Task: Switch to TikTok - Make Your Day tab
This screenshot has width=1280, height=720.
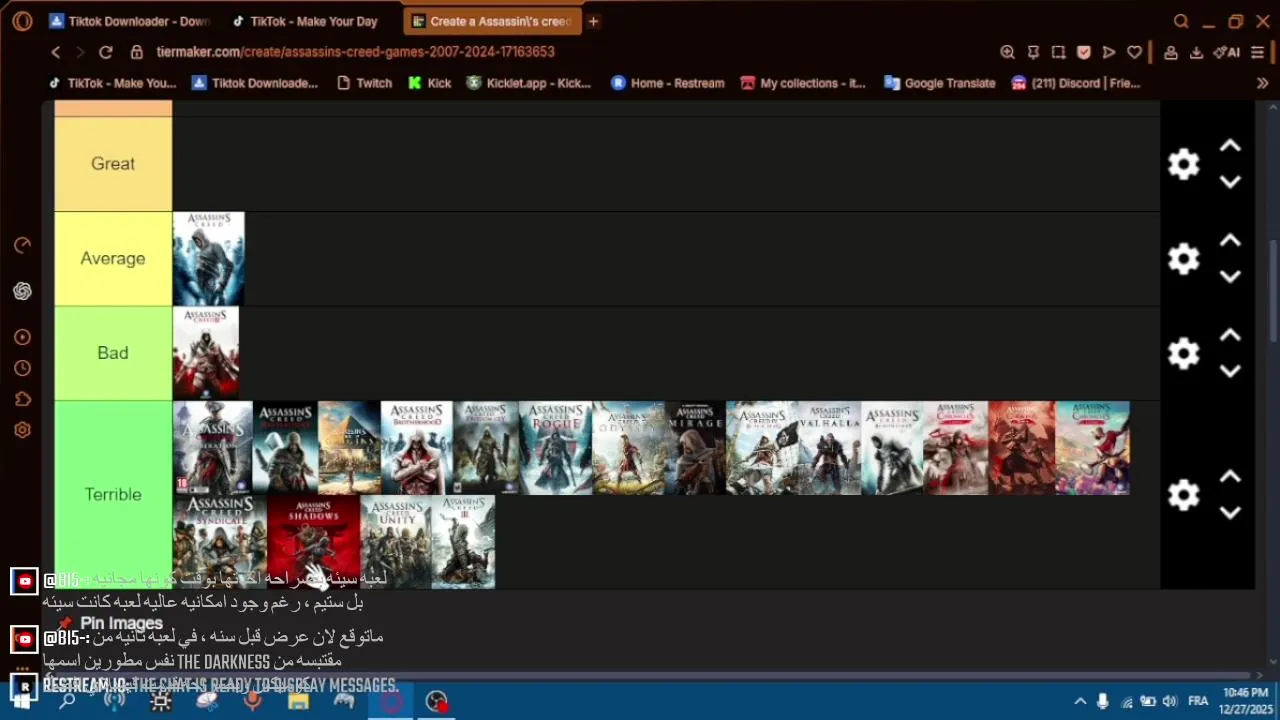Action: click(305, 21)
